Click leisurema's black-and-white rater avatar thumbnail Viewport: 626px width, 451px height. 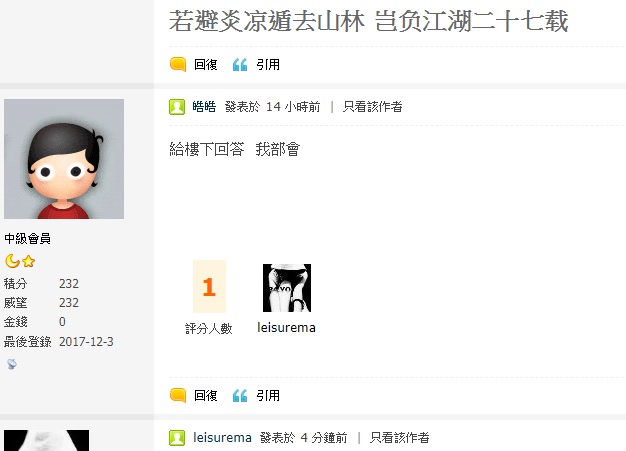[x=287, y=288]
